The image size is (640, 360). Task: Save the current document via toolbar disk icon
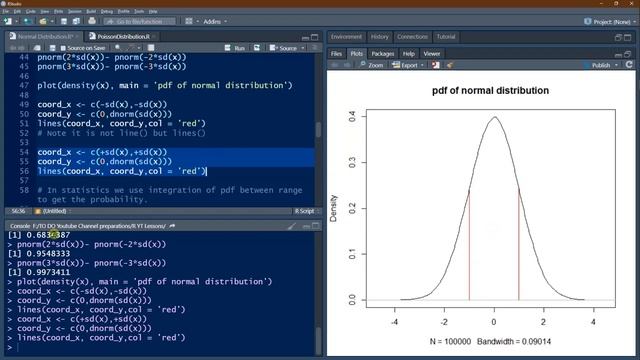pos(64,21)
